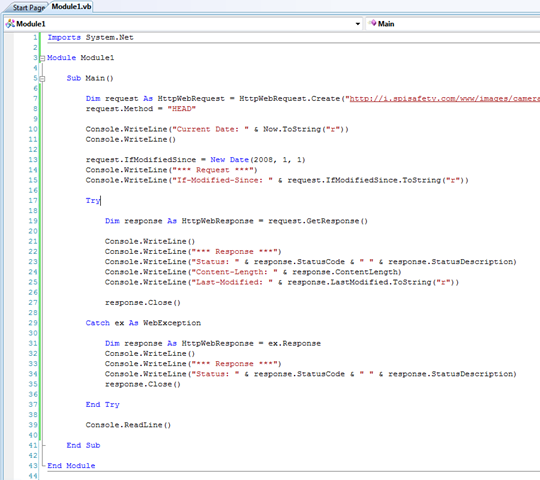The image size is (540, 480).
Task: Click 'Imports System.Net' on line 1
Action: [x=90, y=38]
